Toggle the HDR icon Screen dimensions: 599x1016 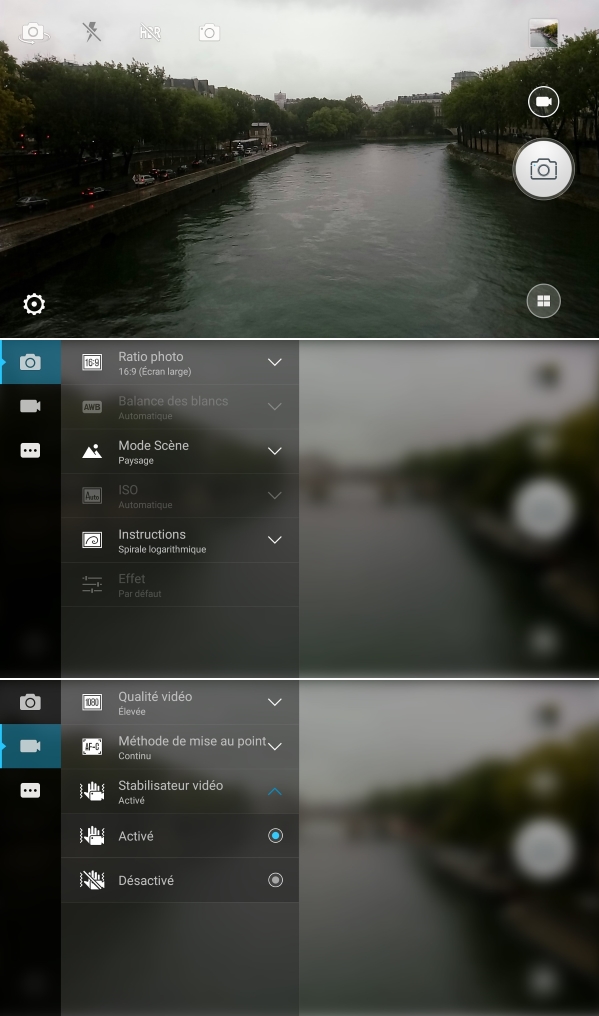[x=150, y=32]
